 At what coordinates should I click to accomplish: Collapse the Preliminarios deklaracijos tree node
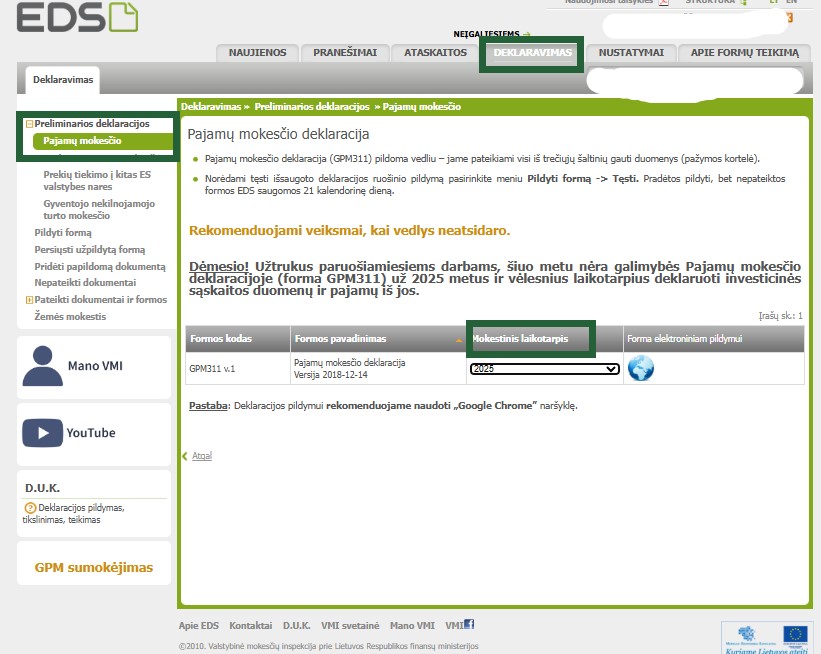pos(29,124)
